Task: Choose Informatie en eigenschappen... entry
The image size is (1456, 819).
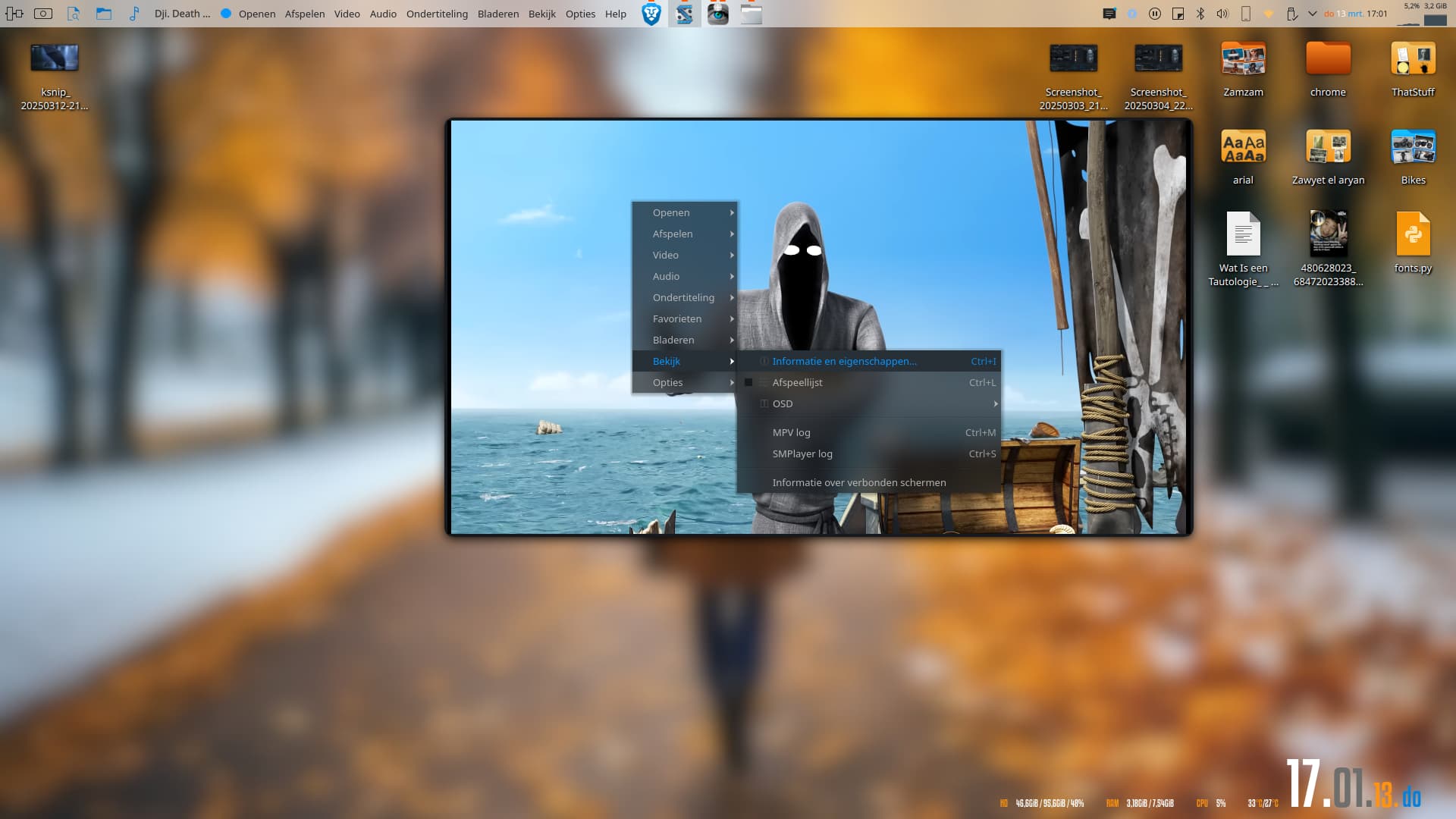Action: coord(869,361)
